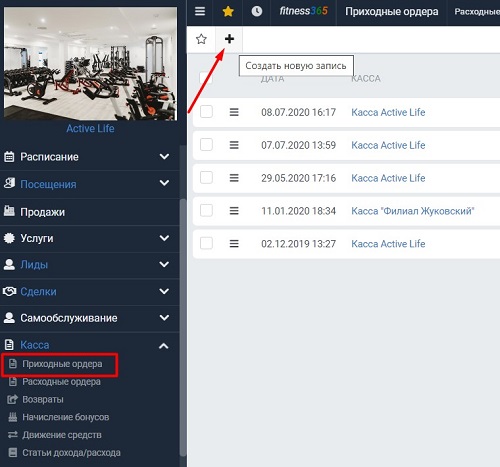Screen dimensions: 500x467
Task: Click the gym photo thumbnail
Action: 90,64
